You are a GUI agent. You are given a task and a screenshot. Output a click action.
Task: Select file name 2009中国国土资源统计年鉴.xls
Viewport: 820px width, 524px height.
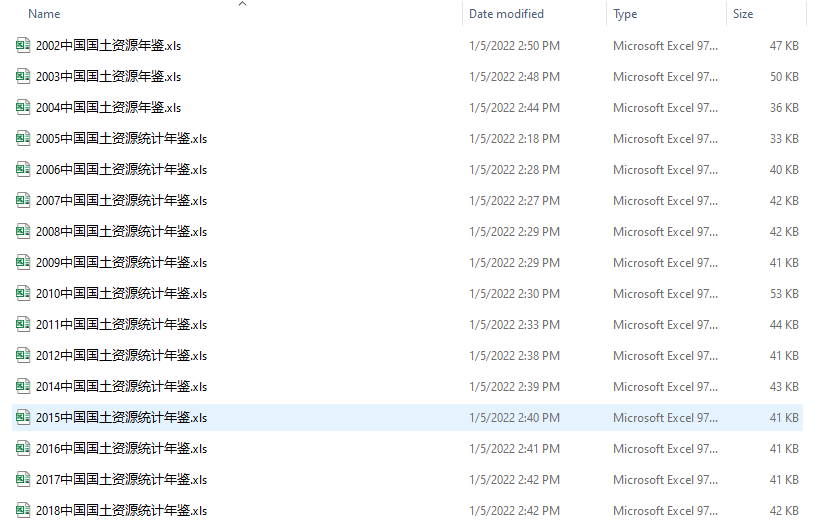click(x=121, y=262)
